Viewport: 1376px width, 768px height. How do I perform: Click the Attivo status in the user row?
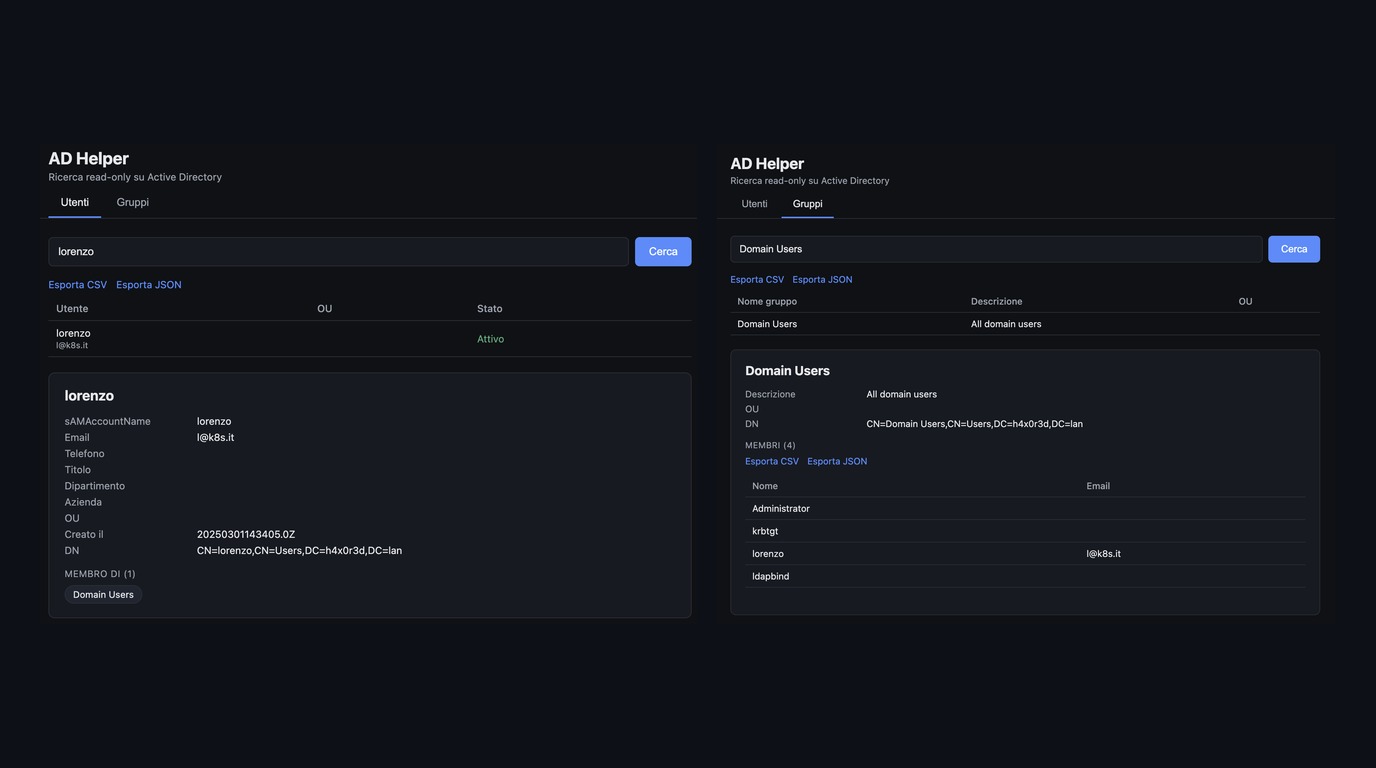[490, 339]
